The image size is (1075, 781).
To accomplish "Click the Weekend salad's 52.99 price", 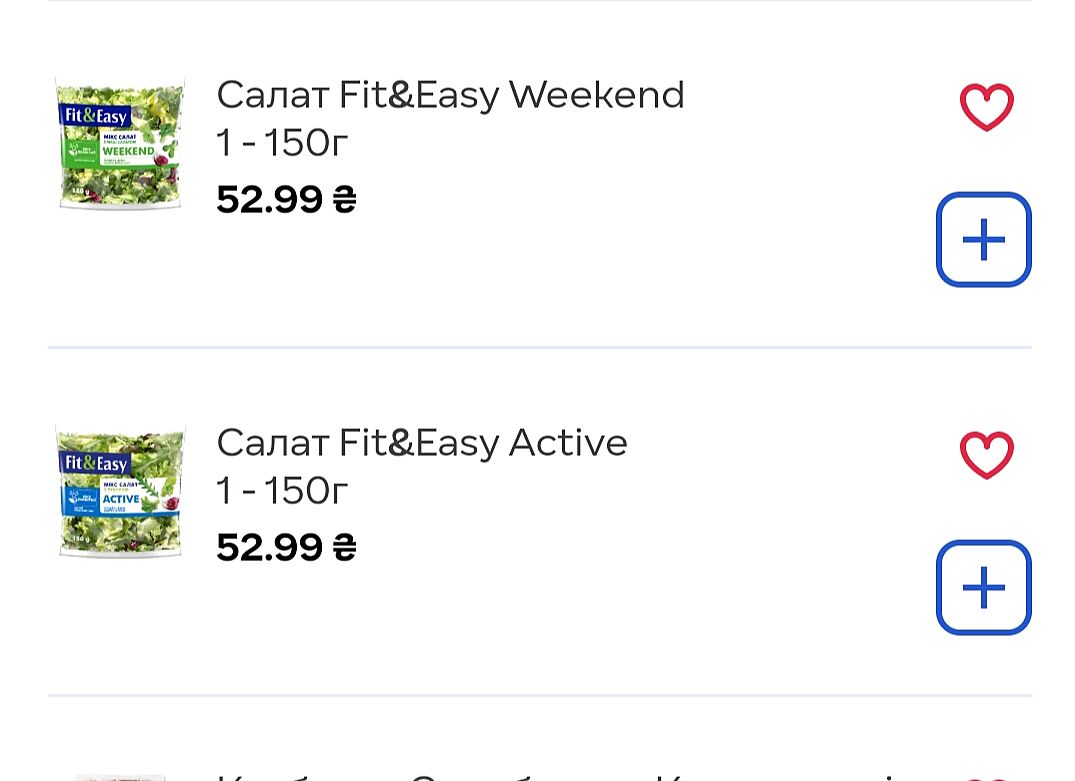I will (x=285, y=200).
